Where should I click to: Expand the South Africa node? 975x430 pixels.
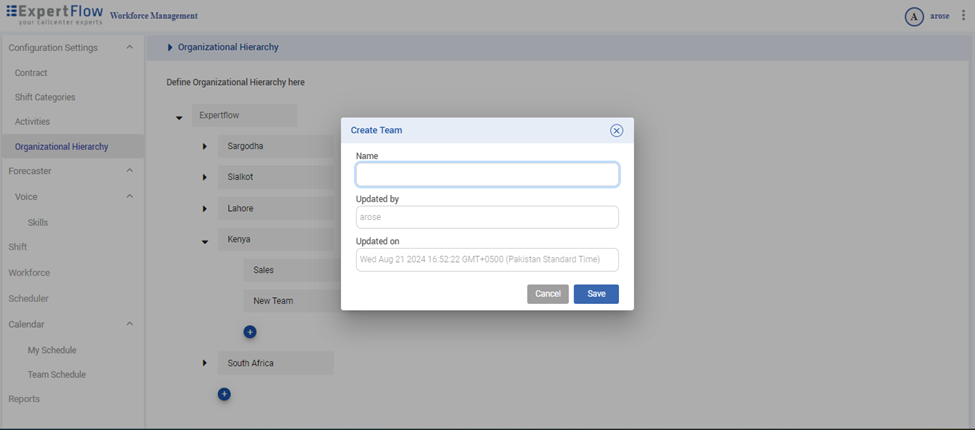point(205,363)
